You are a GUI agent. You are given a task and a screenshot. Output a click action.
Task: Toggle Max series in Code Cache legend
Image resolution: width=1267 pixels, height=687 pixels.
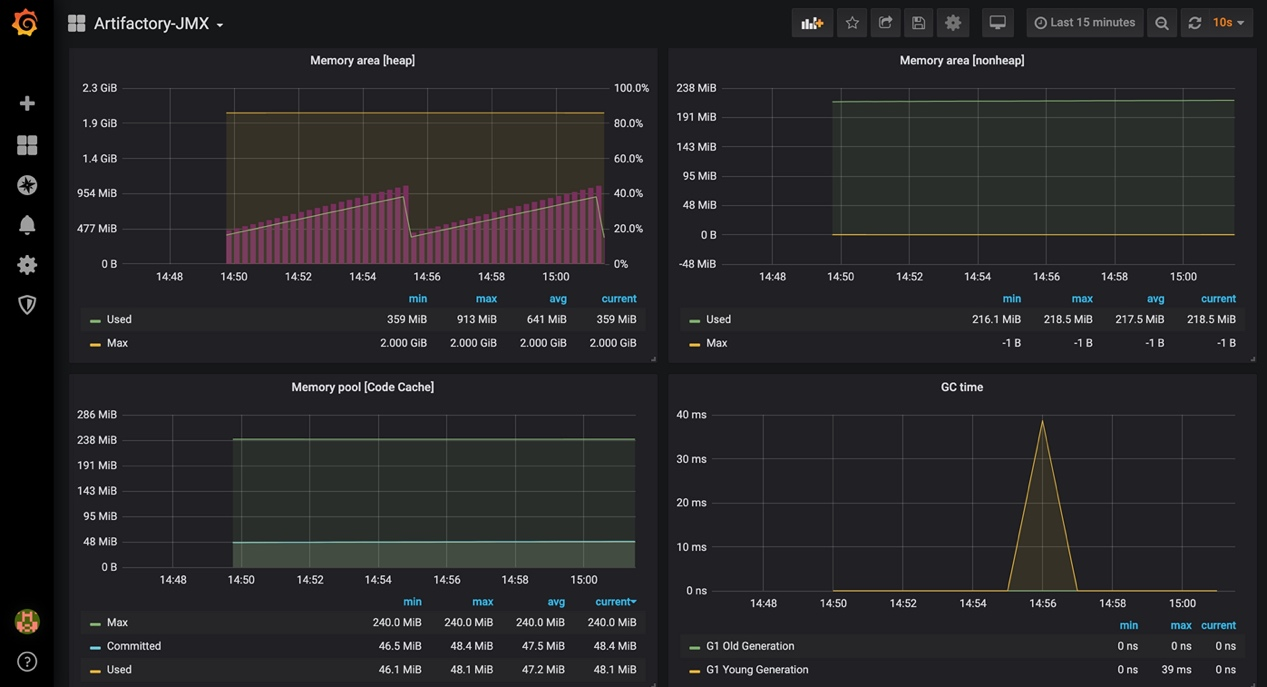[x=117, y=623]
